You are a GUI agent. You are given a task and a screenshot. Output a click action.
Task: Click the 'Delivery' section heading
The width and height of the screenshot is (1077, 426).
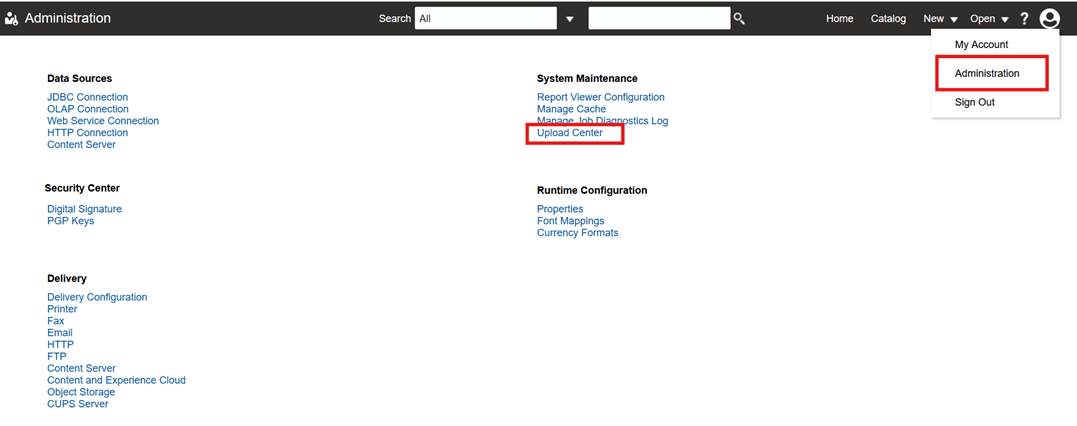[67, 278]
